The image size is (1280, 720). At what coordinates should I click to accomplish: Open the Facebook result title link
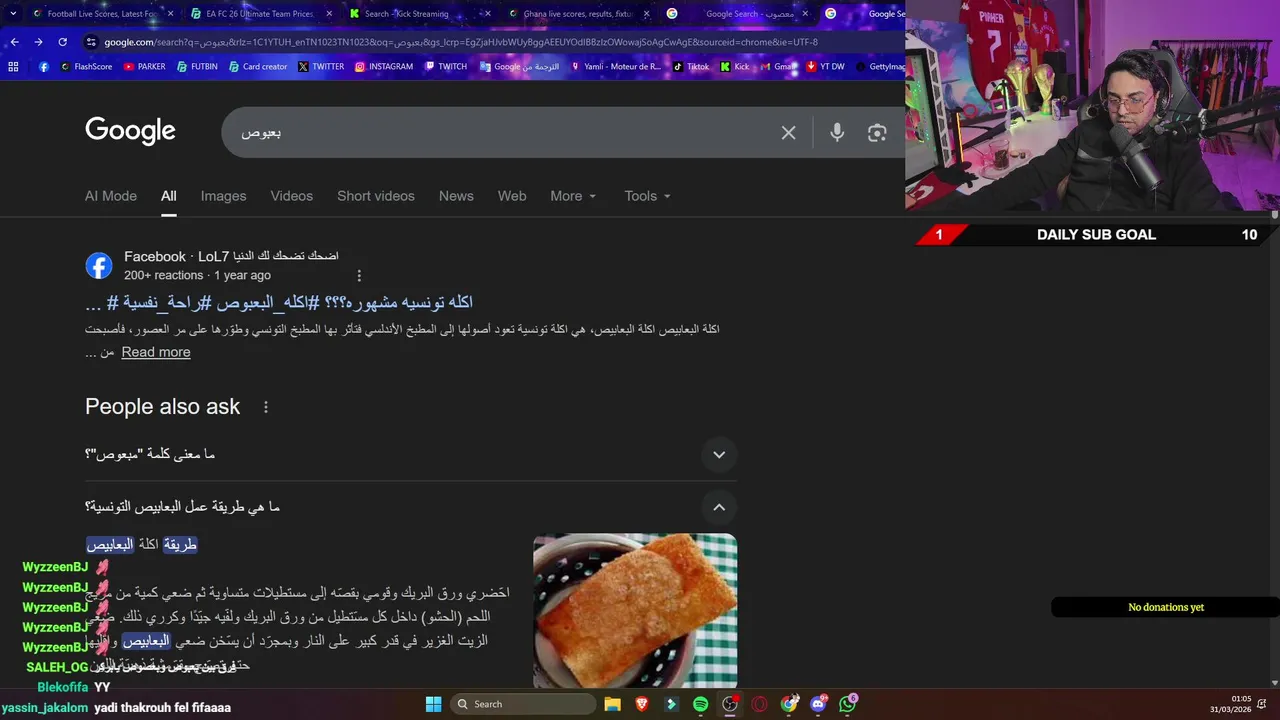(279, 302)
